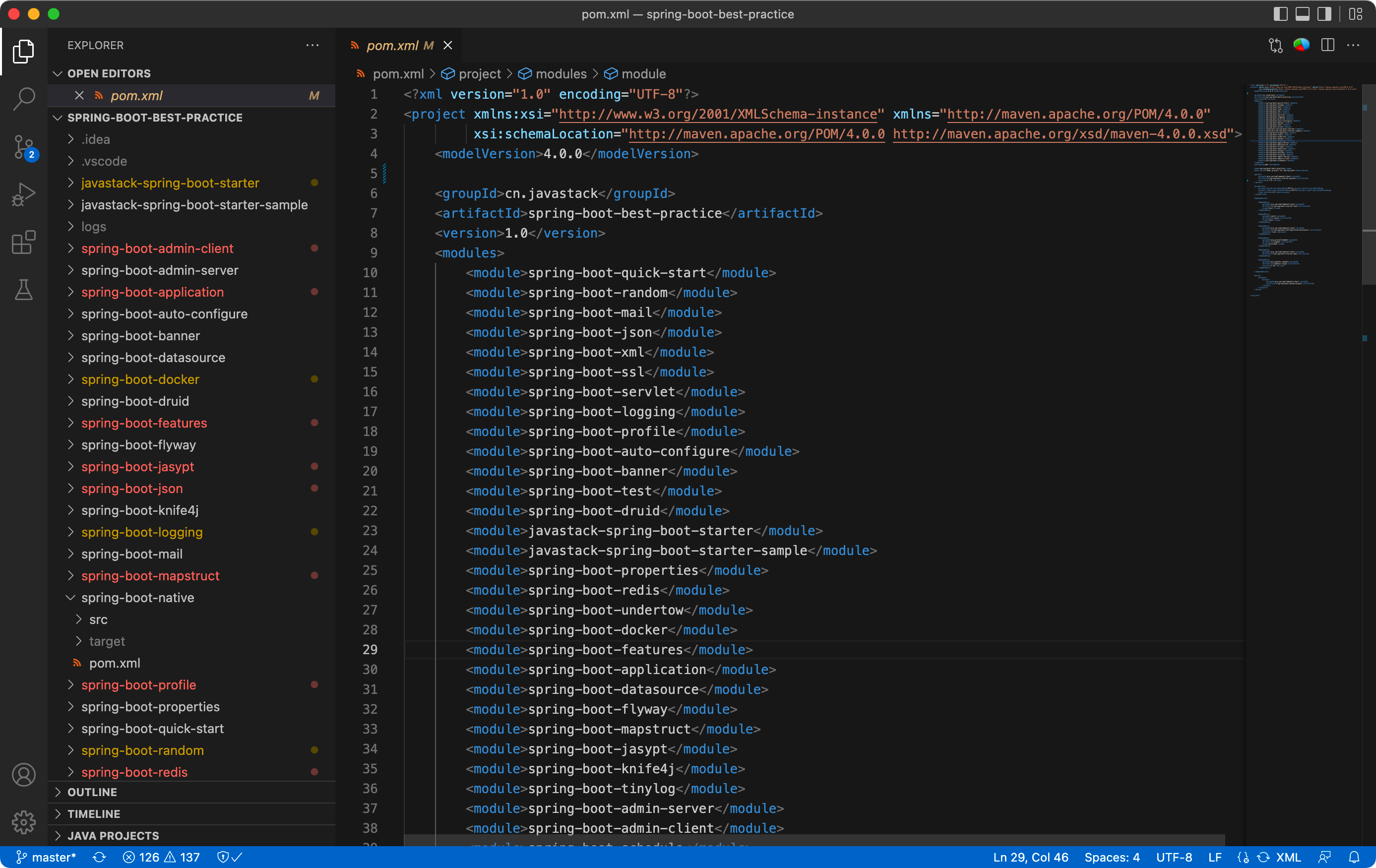Open the Extensions view
This screenshot has width=1376, height=868.
click(x=23, y=243)
